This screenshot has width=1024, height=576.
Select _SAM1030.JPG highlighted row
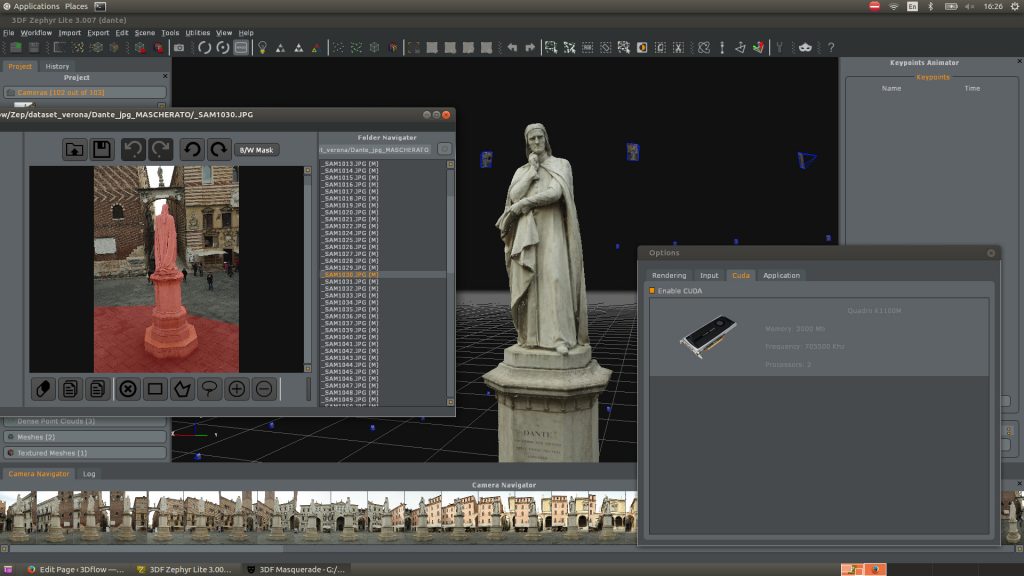[x=383, y=275]
